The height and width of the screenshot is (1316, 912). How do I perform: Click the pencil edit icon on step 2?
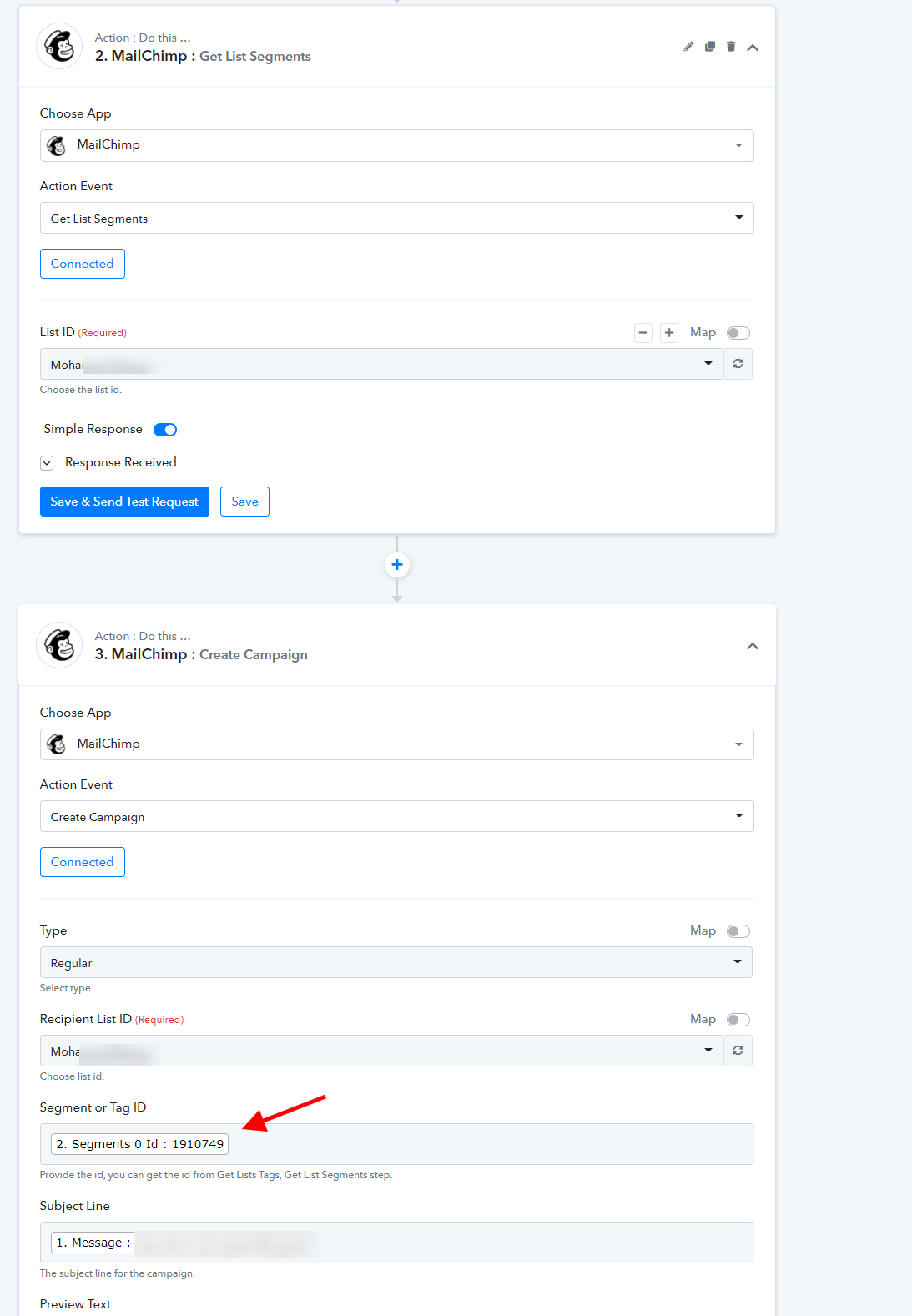coord(688,47)
